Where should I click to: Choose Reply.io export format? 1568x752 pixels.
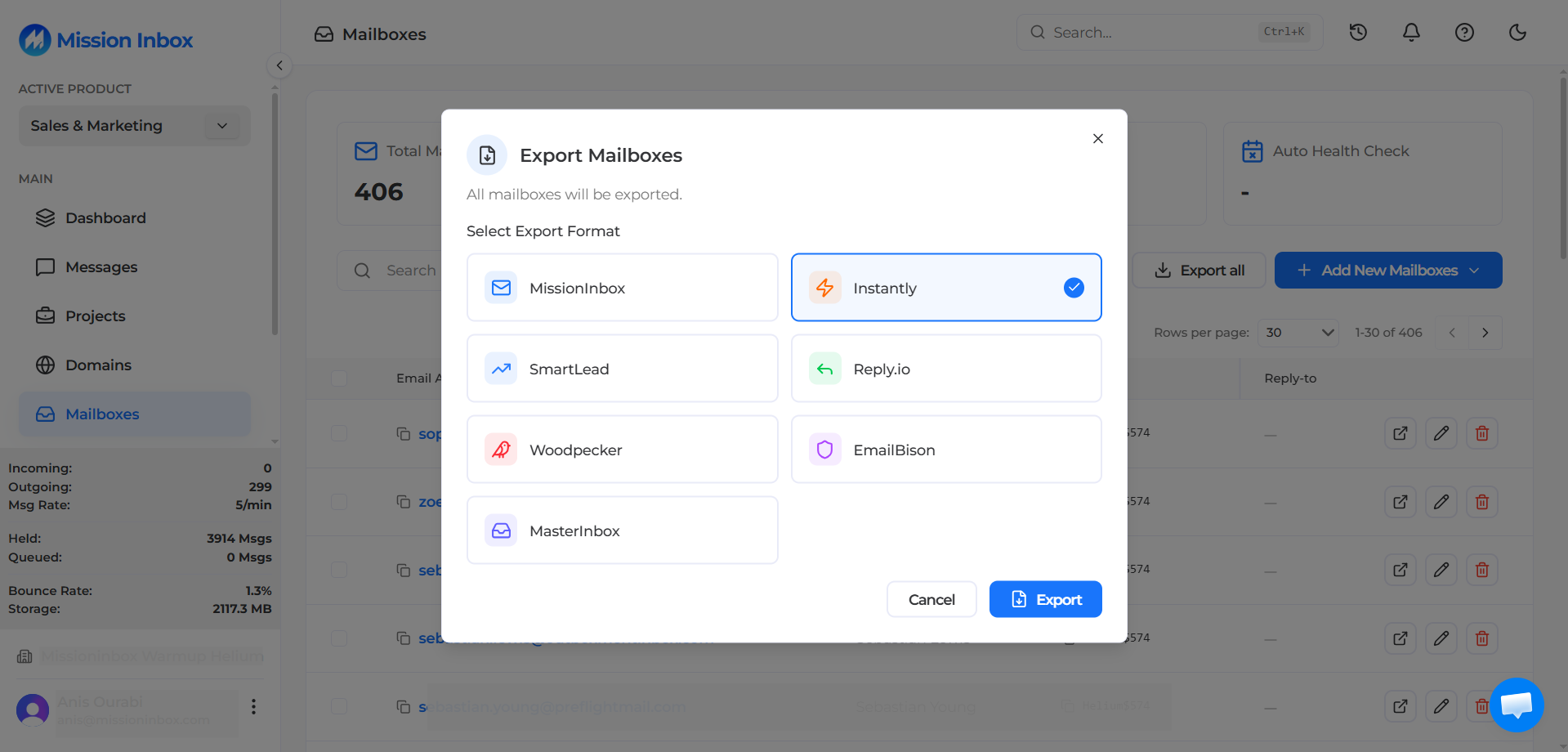[946, 369]
